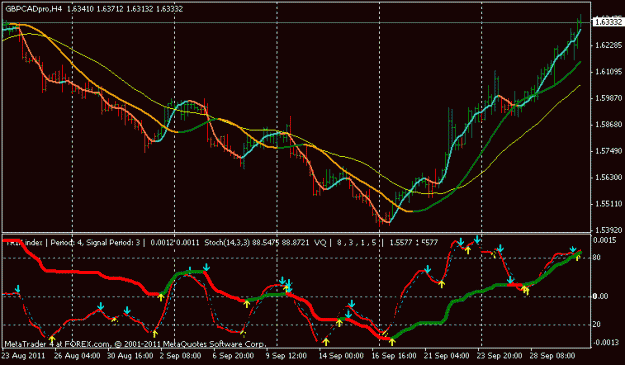Select the 1.56300 price axis value
The height and width of the screenshot is (365, 625).
608,177
